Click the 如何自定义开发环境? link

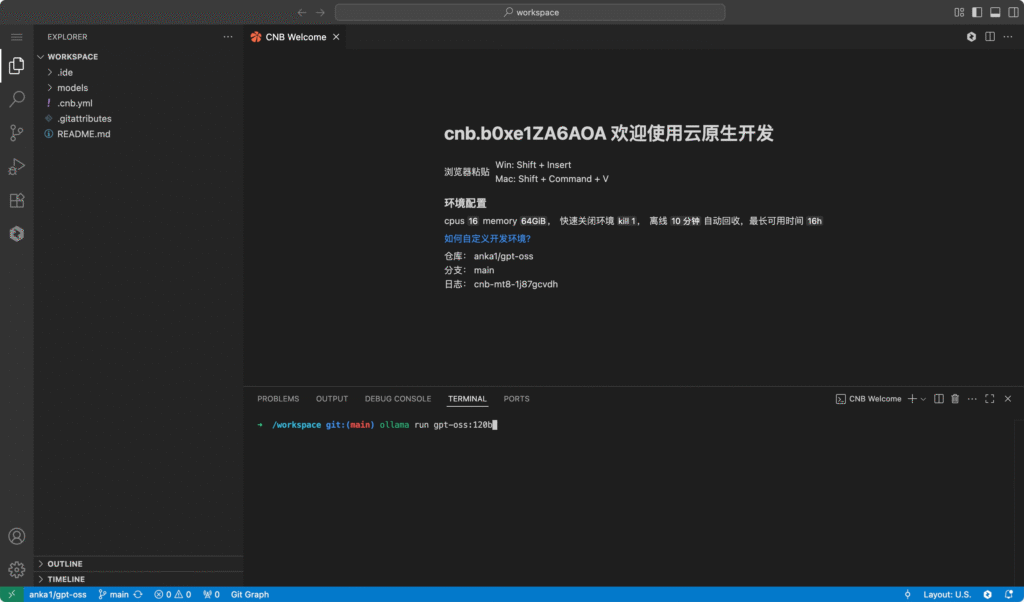[x=487, y=239]
